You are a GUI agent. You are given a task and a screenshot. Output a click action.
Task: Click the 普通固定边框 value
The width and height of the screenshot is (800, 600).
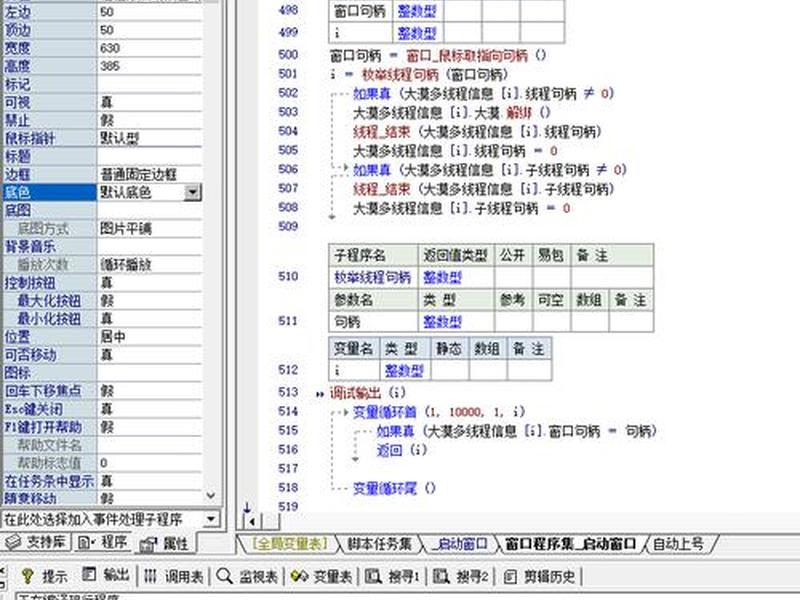[138, 174]
